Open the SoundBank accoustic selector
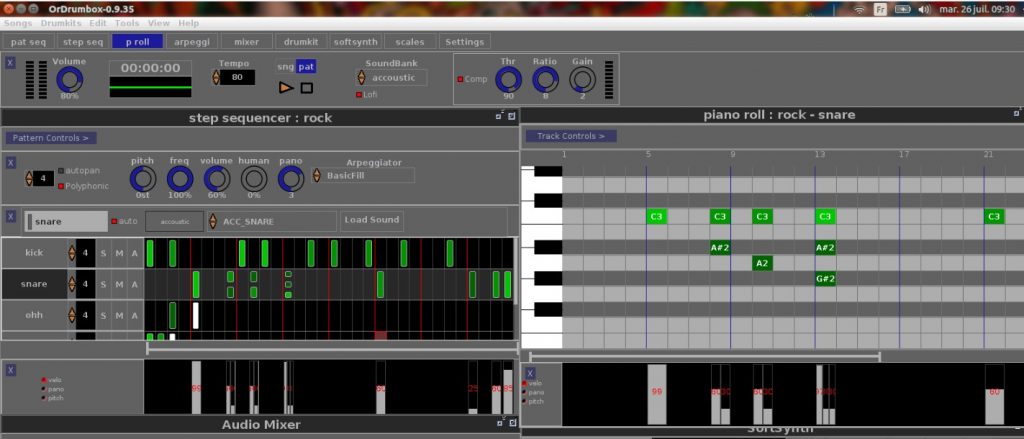 (x=393, y=78)
